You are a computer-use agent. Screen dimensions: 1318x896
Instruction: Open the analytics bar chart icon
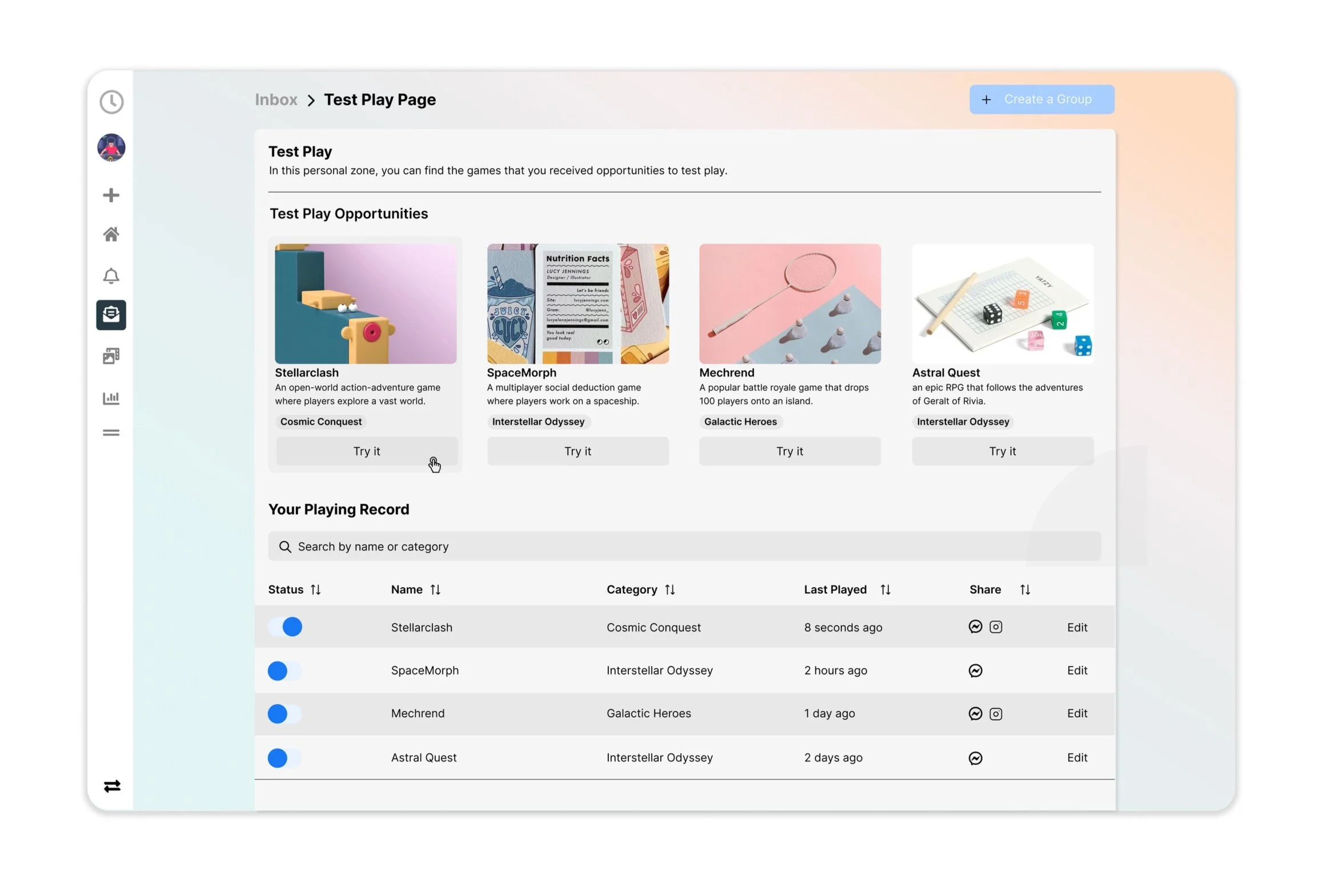[x=111, y=398]
